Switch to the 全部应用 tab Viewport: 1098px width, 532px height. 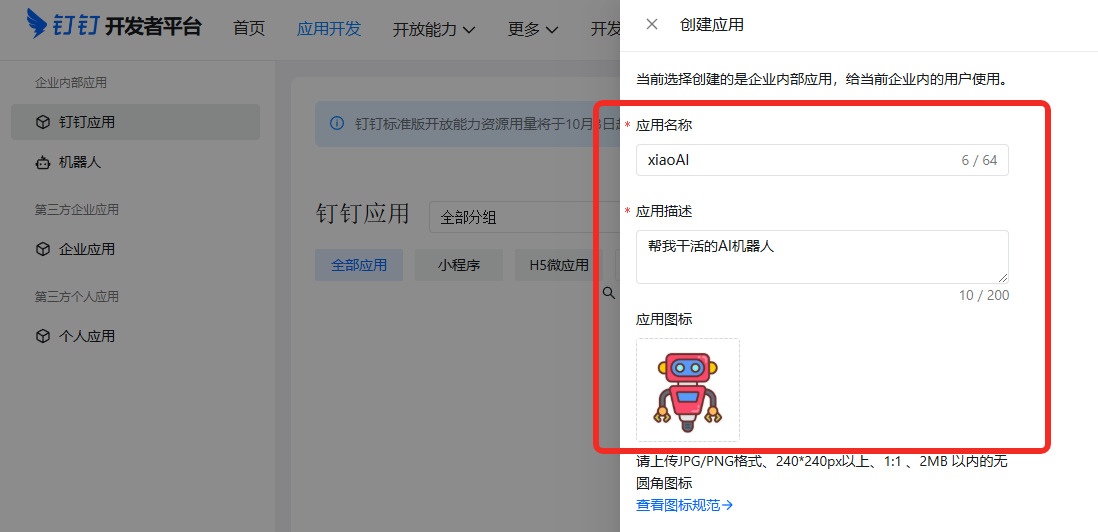pyautogui.click(x=359, y=265)
